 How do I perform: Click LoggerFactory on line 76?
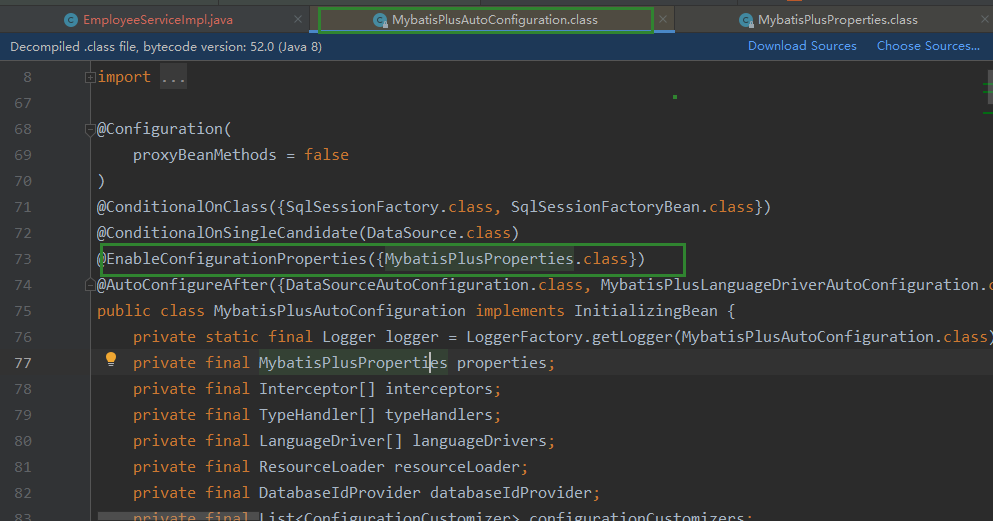tap(524, 337)
